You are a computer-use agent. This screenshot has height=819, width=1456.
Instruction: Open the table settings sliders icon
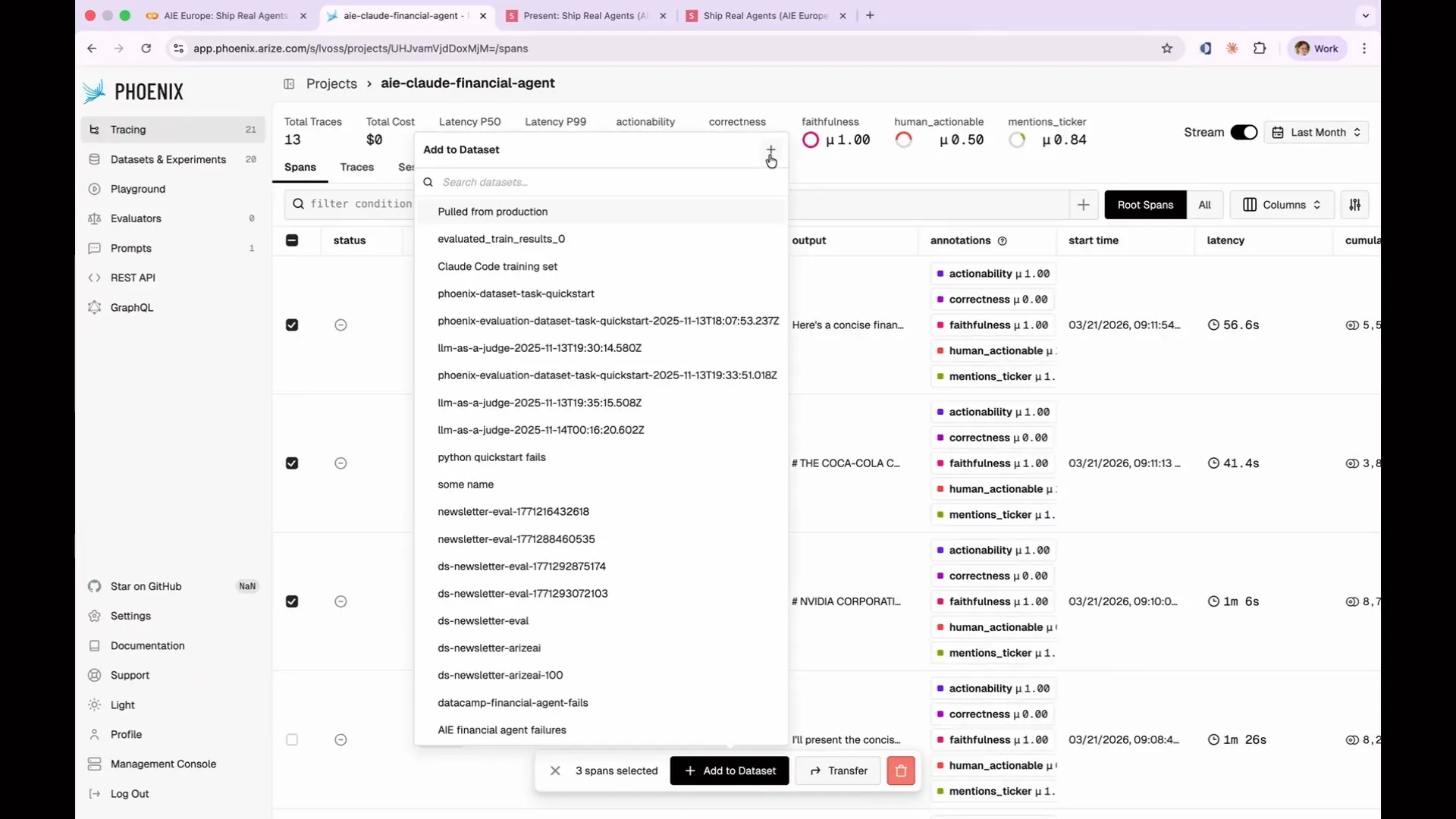(1354, 205)
